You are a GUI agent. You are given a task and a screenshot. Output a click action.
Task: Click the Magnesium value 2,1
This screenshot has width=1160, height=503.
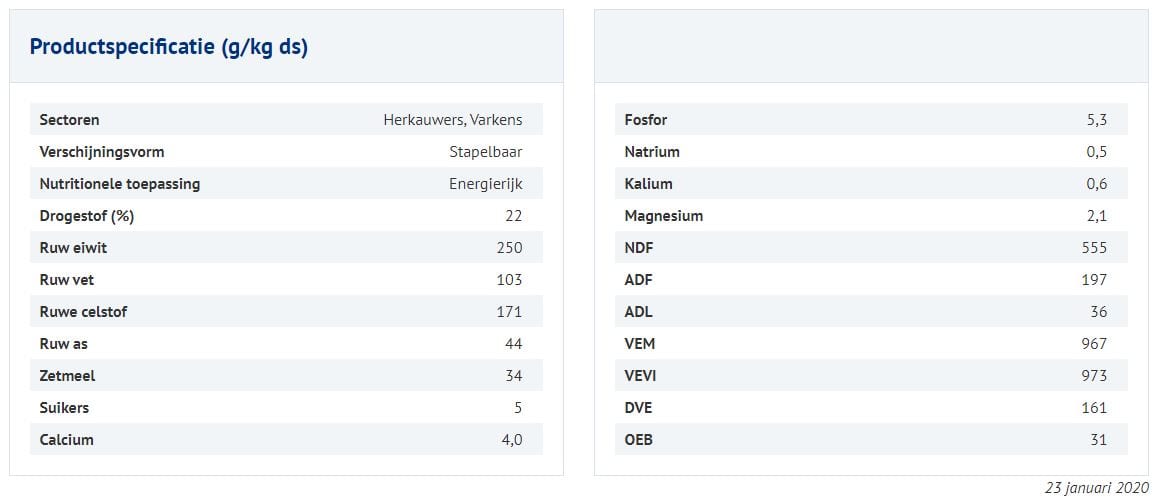[x=1096, y=216]
